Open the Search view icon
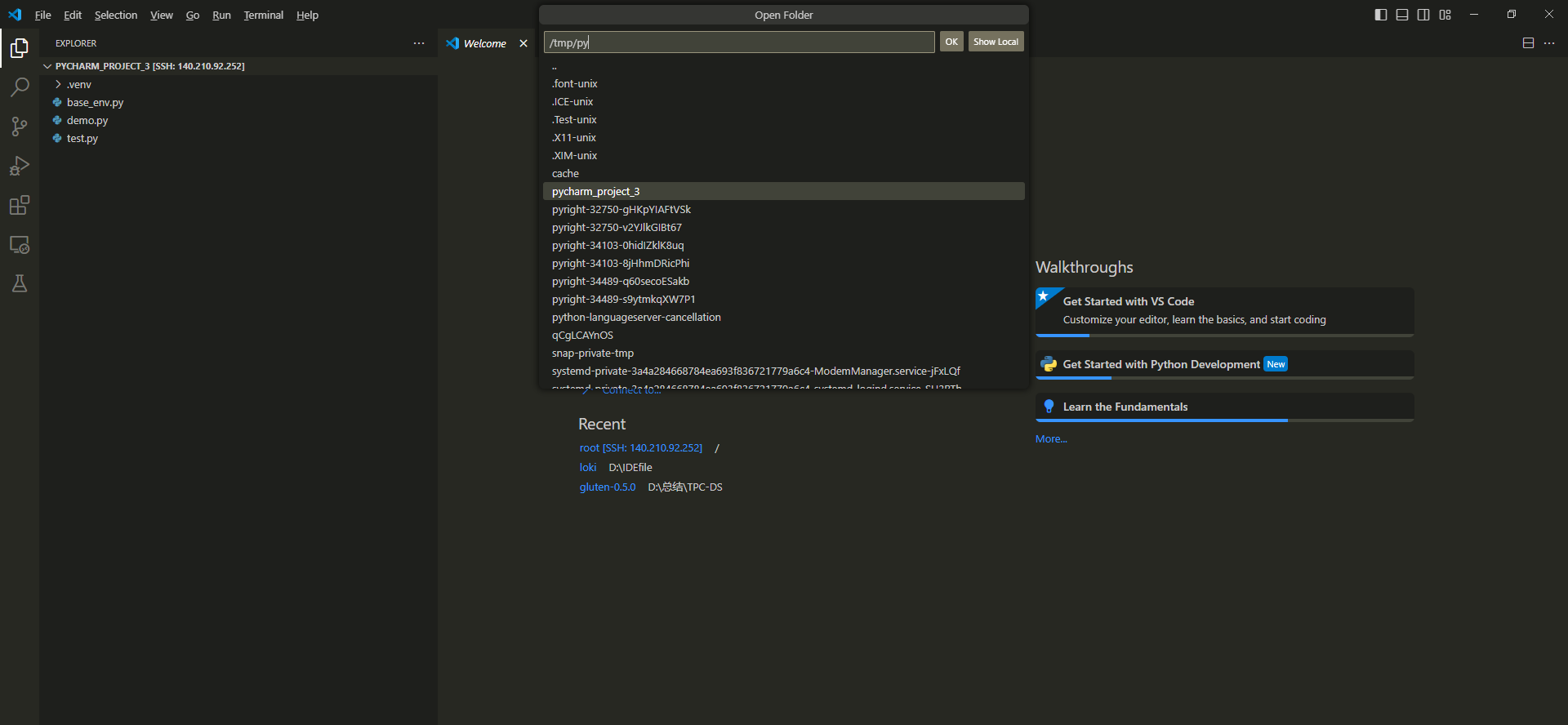Image resolution: width=1568 pixels, height=725 pixels. (x=20, y=87)
